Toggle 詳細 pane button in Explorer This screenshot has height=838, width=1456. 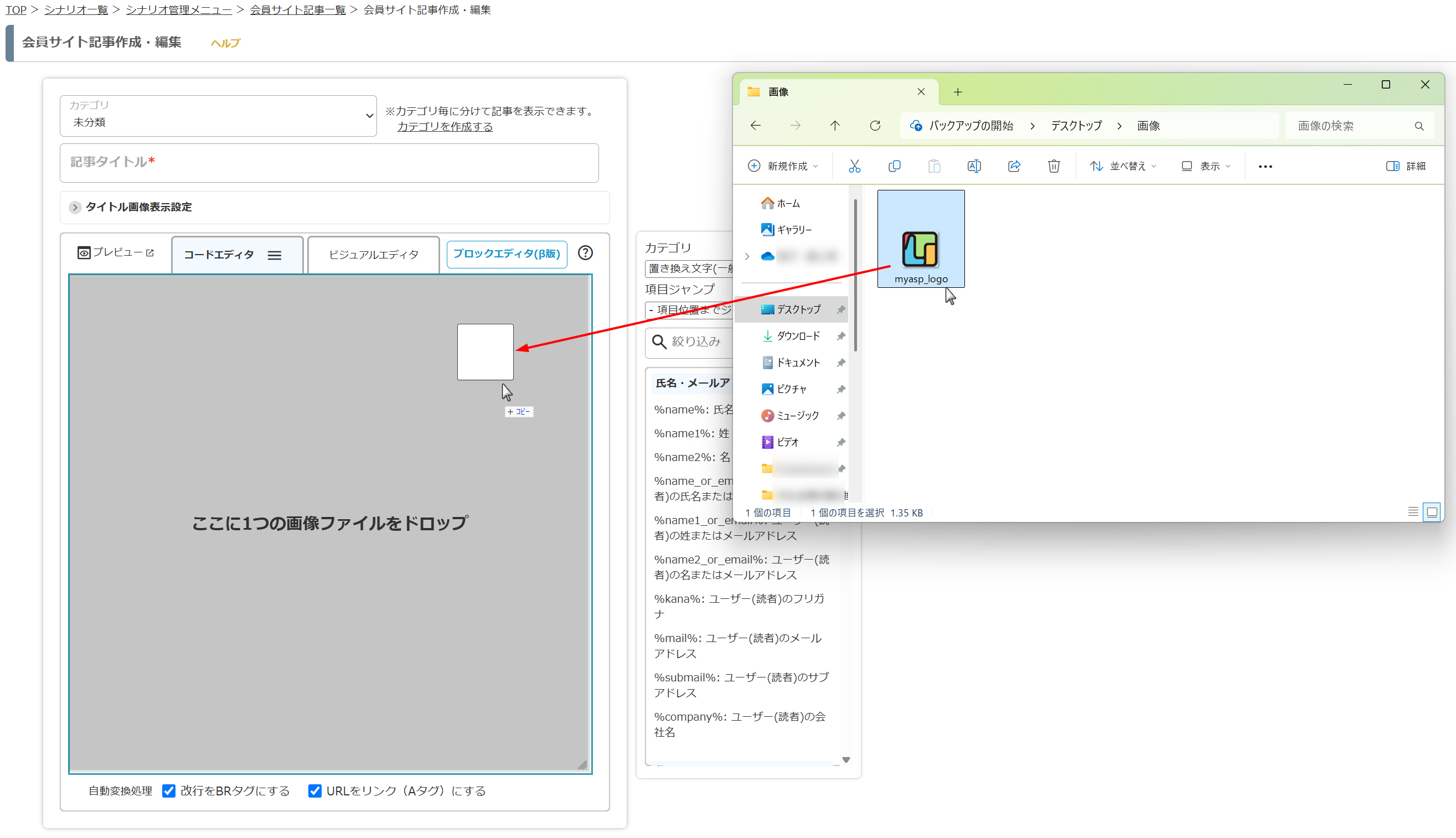[1406, 167]
